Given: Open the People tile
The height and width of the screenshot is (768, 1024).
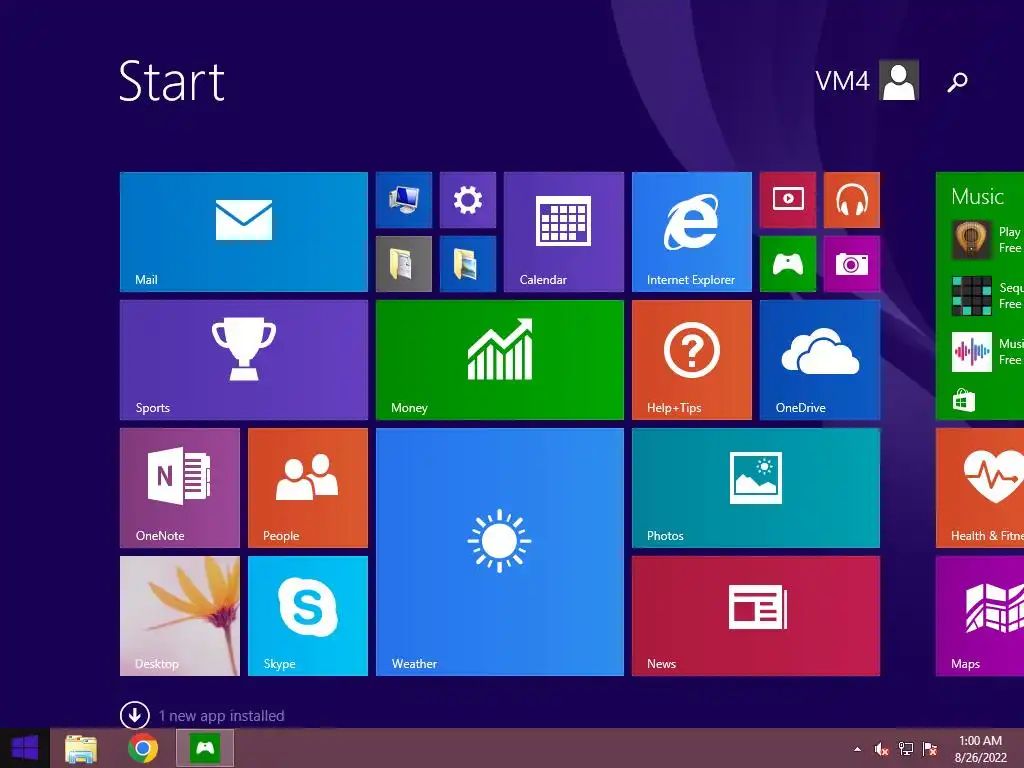Looking at the screenshot, I should click(308, 488).
